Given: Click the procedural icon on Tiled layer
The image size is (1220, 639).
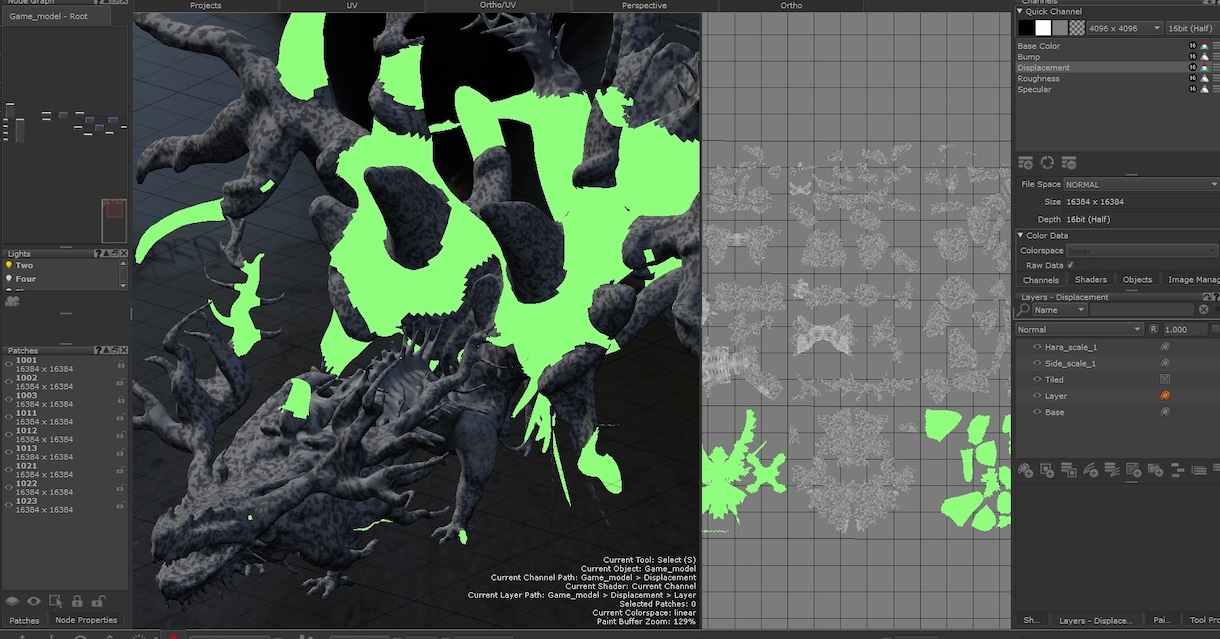Looking at the screenshot, I should coord(1165,379).
